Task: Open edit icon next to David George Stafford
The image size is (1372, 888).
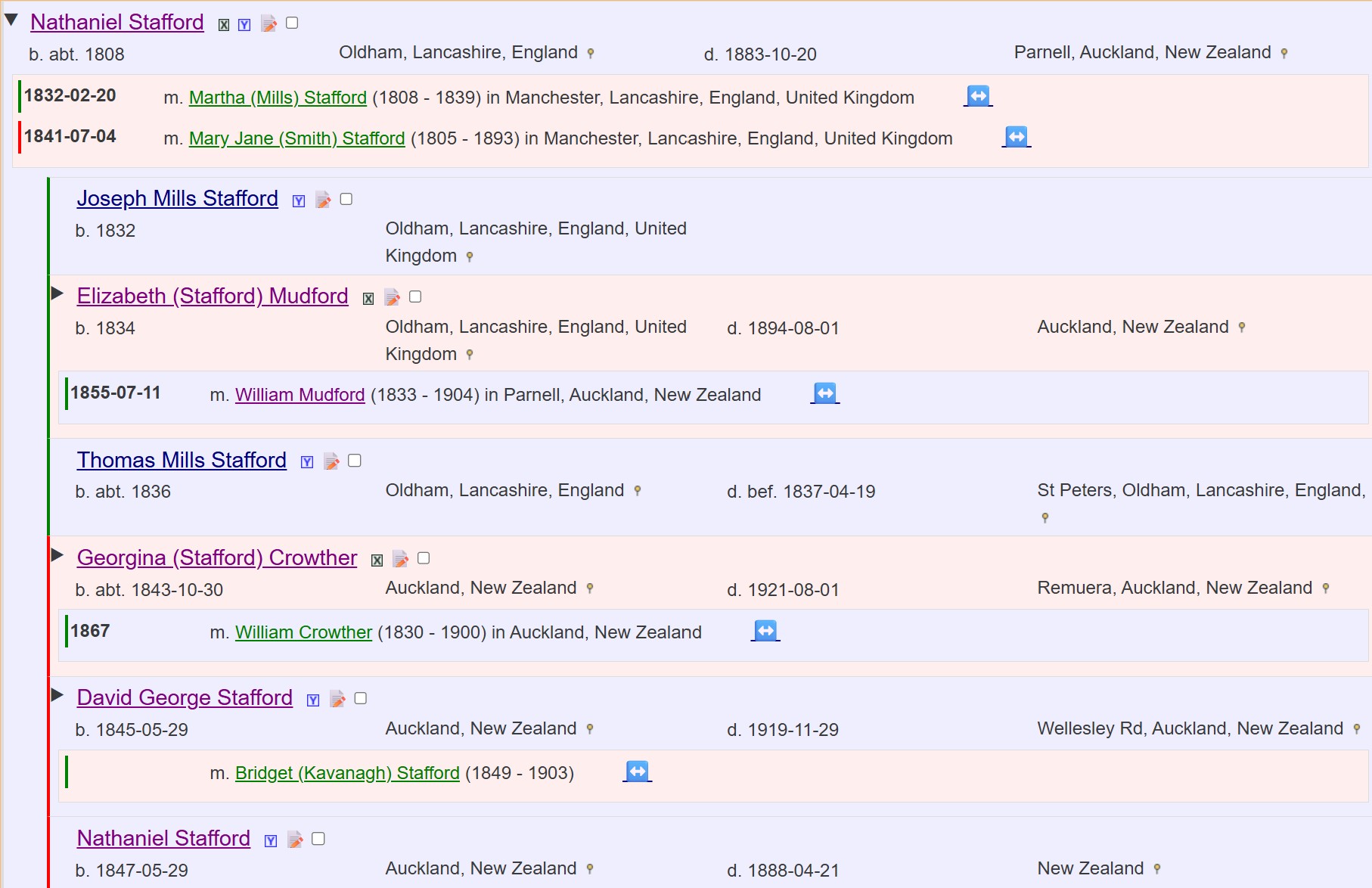Action: click(x=337, y=700)
